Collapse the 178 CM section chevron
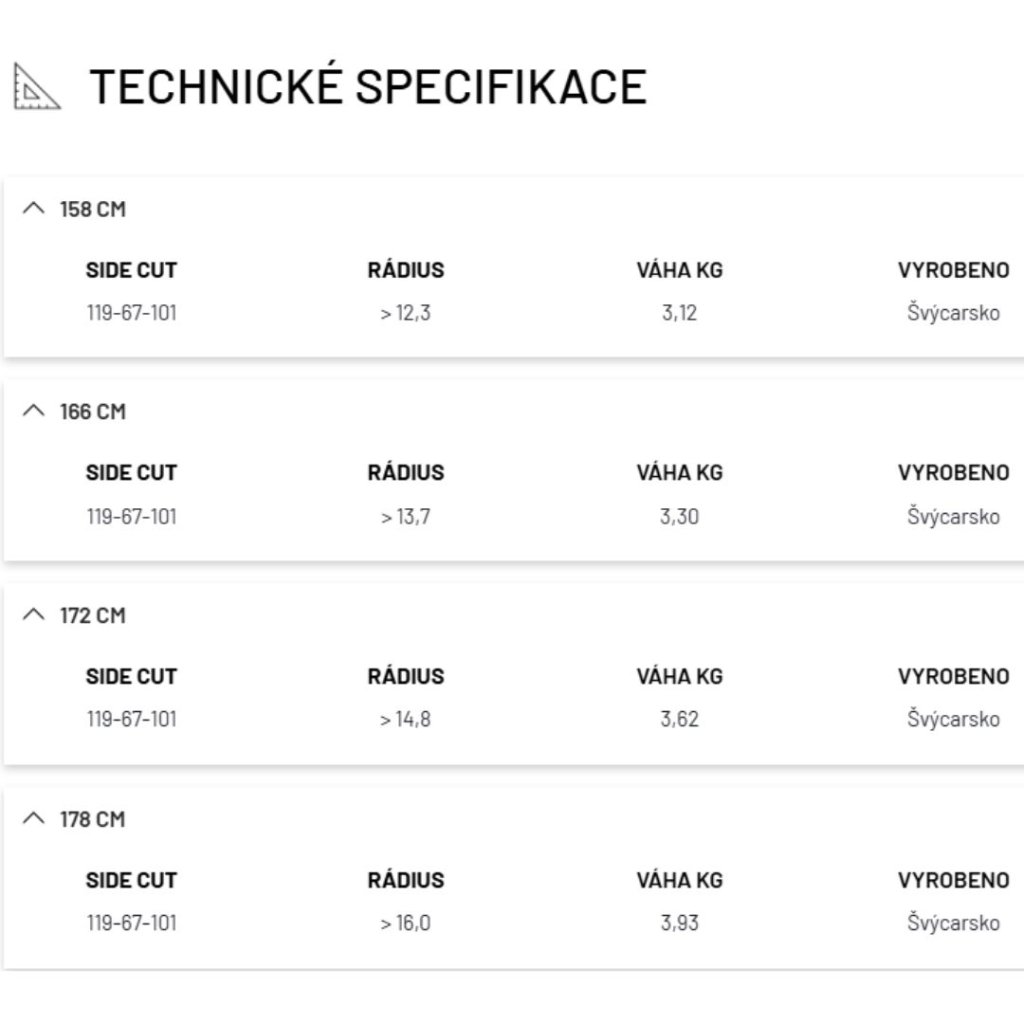1024x1024 pixels. 34,819
